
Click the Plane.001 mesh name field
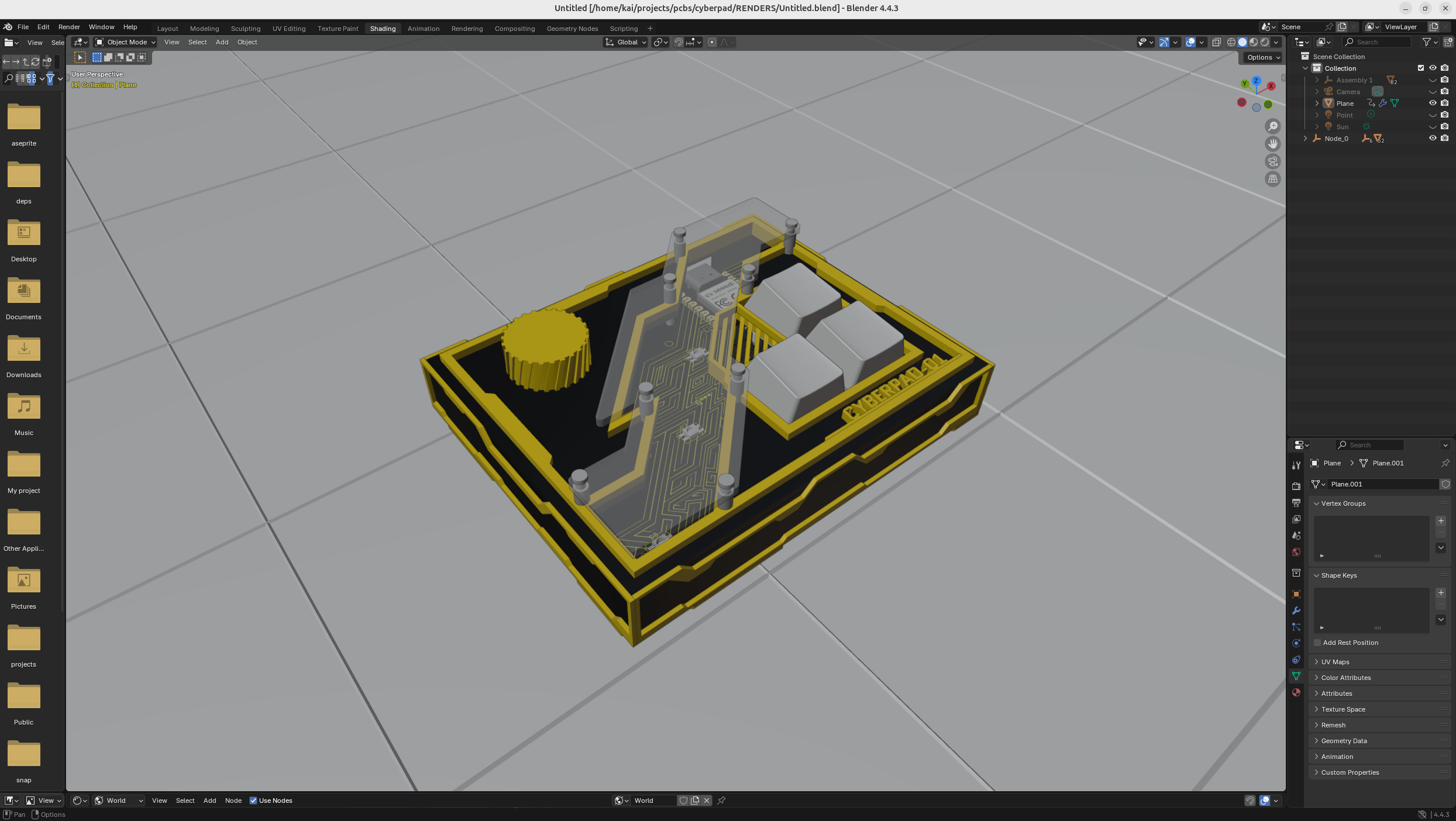(x=1382, y=484)
